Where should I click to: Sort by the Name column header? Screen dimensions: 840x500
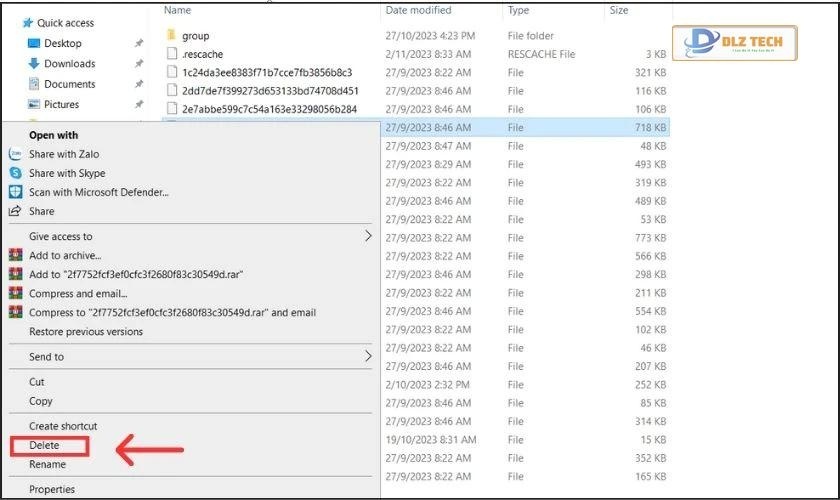point(177,10)
